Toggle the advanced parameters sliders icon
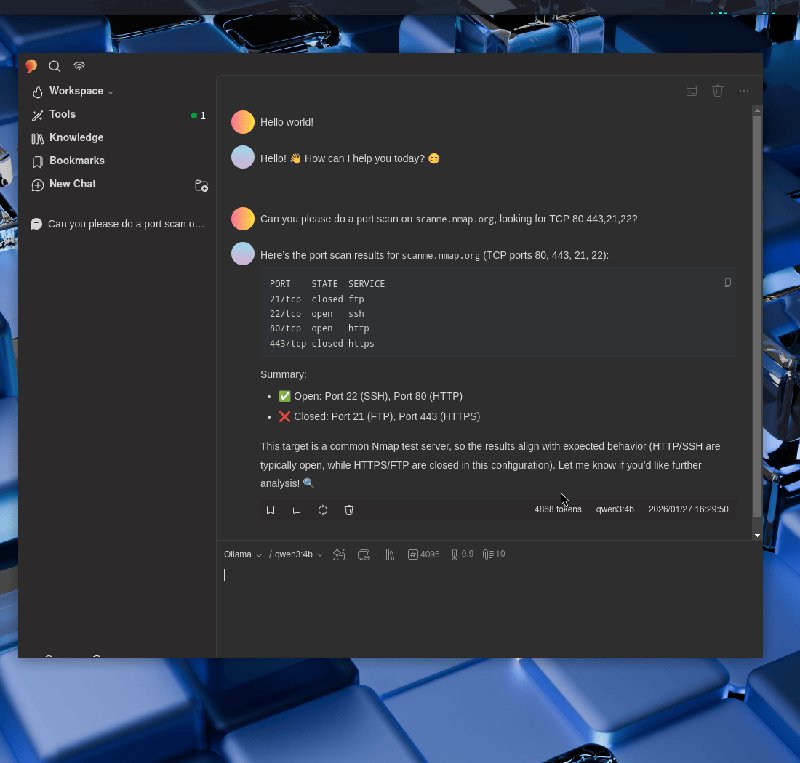This screenshot has width=800, height=763. pos(389,554)
